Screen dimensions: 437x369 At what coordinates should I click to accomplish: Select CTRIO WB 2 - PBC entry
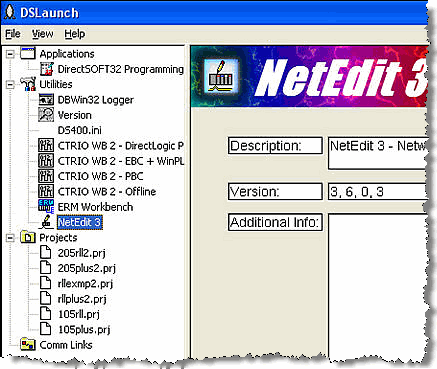(x=100, y=177)
